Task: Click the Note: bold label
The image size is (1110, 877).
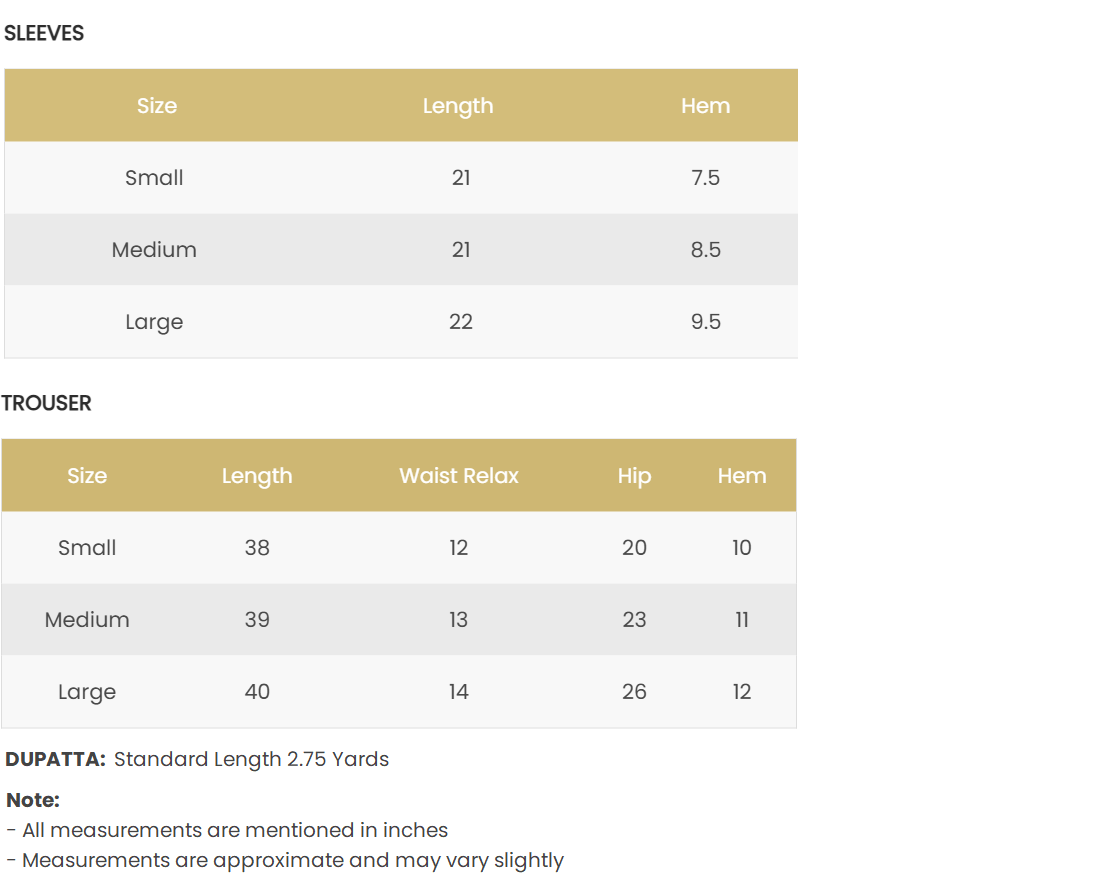Action: pyautogui.click(x=33, y=800)
